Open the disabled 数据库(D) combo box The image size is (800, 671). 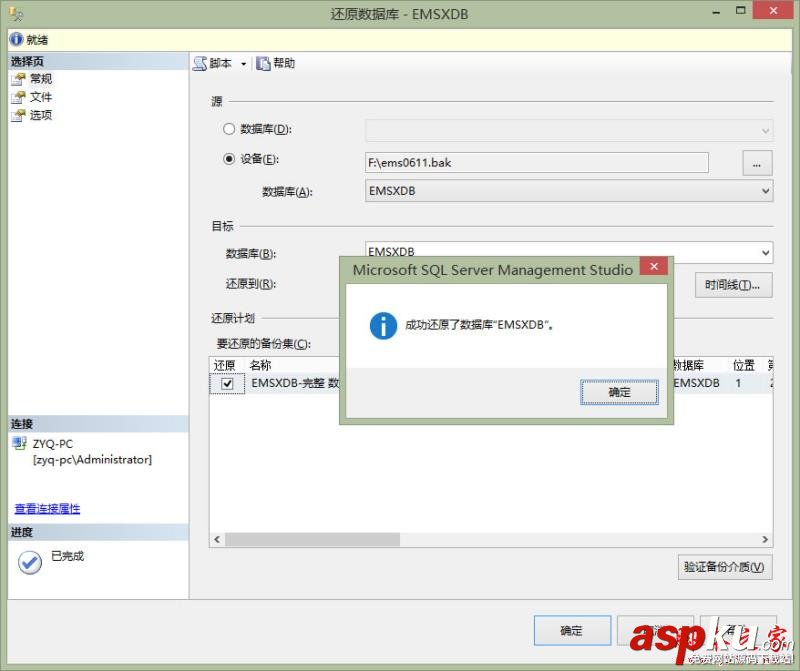coord(569,130)
